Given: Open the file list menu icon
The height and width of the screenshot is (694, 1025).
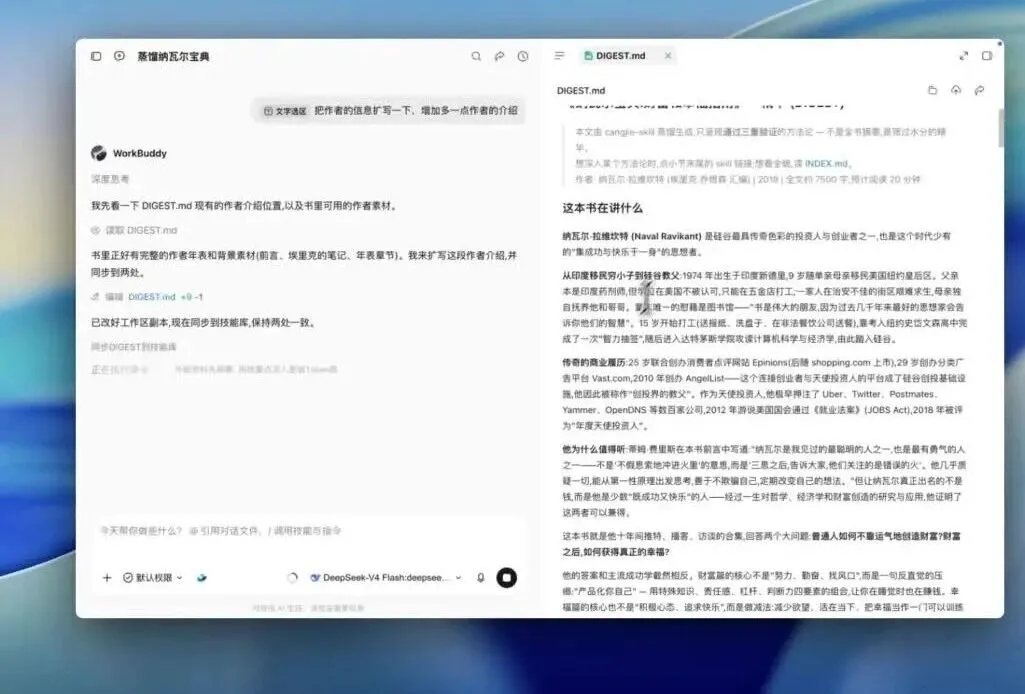Looking at the screenshot, I should [560, 56].
